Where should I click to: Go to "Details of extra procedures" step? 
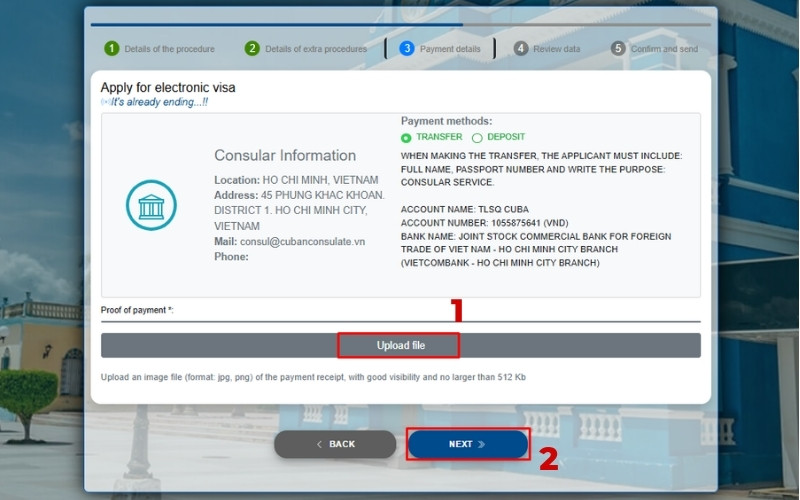[316, 49]
